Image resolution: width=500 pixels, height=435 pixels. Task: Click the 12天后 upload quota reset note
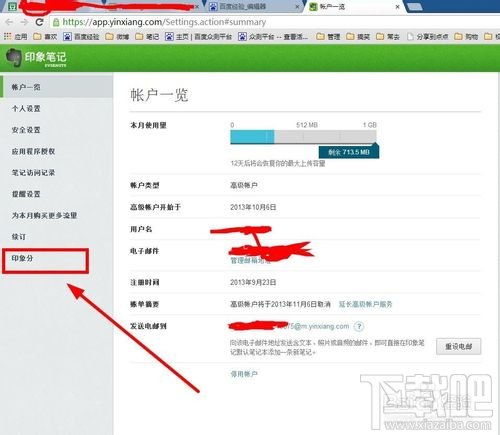[278, 163]
